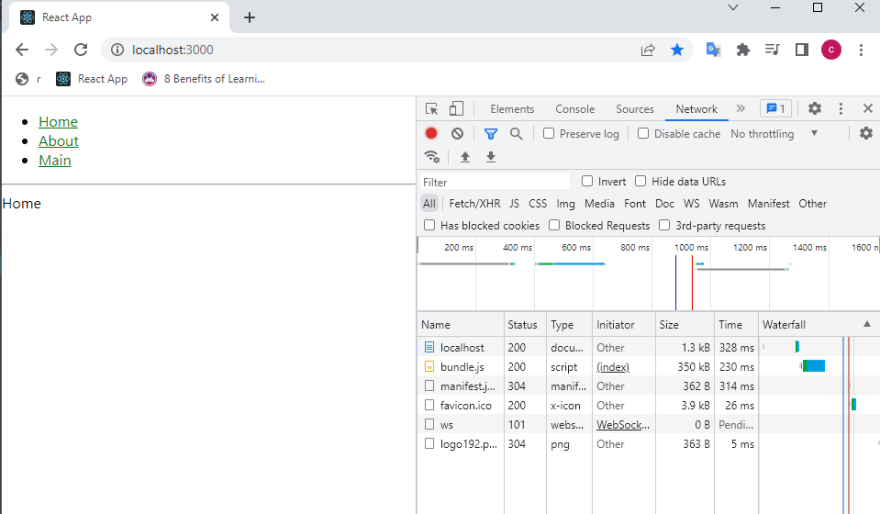The image size is (880, 514).
Task: Reload the localhost page
Action: point(81,50)
